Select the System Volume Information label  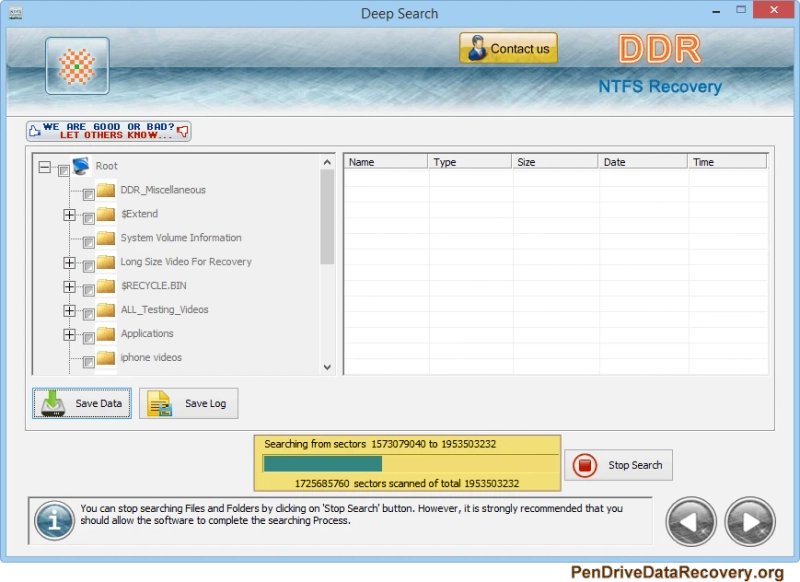(x=181, y=238)
